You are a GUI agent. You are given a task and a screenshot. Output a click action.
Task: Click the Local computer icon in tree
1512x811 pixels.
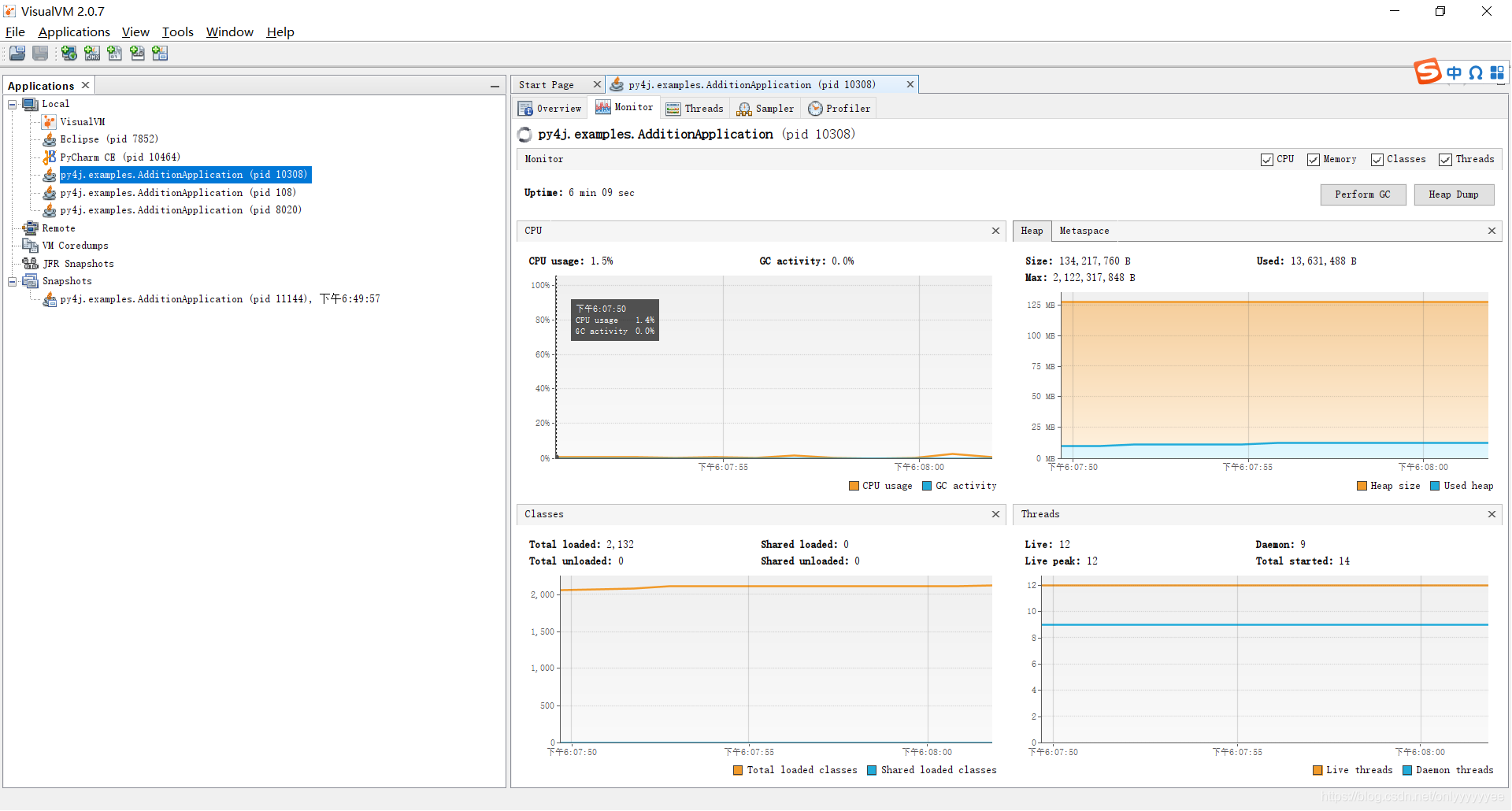click(x=31, y=104)
